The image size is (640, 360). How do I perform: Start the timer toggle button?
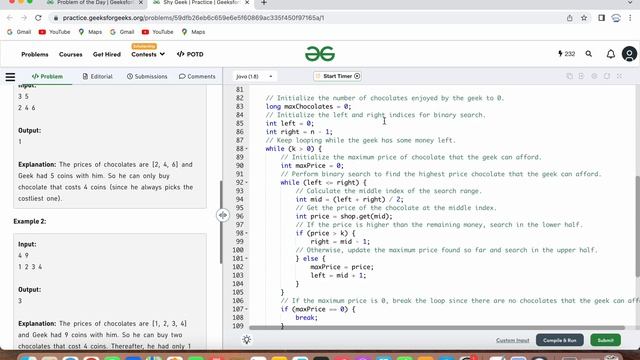pyautogui.click(x=338, y=76)
